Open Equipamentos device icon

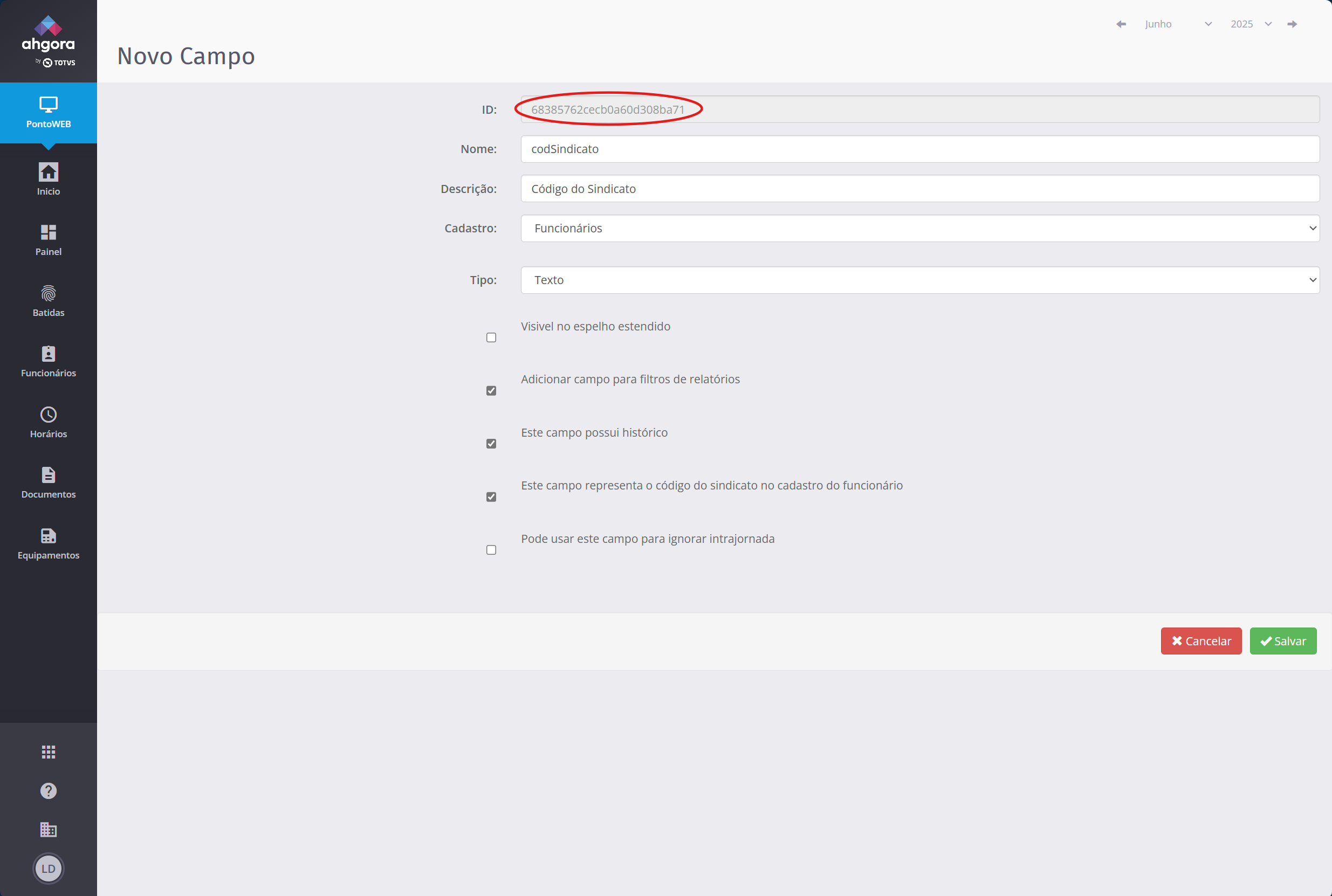(x=49, y=536)
